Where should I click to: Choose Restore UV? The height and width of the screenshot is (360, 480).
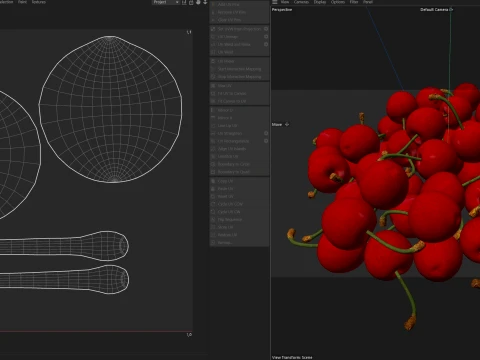click(239, 235)
